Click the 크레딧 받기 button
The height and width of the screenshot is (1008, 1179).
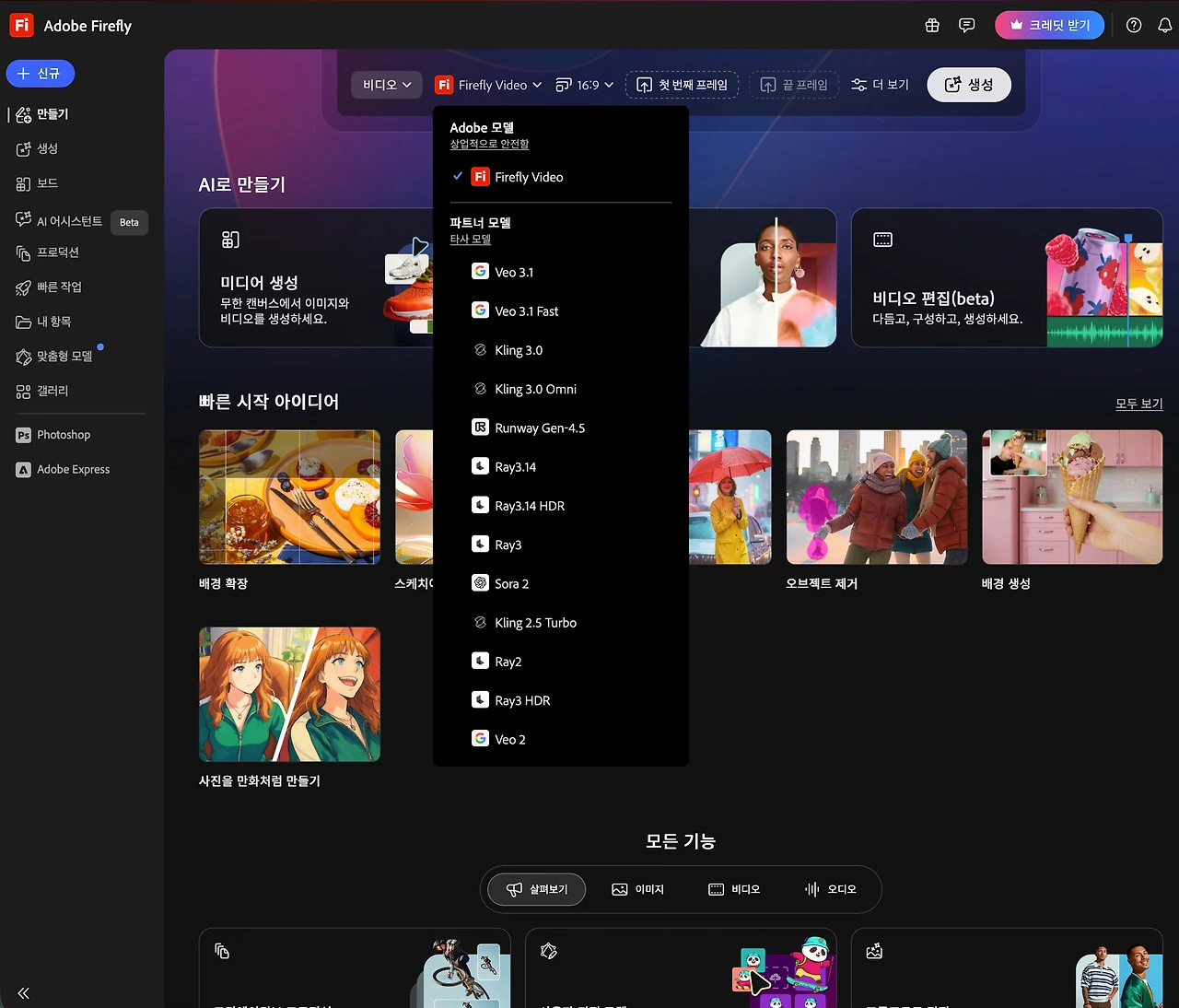click(1049, 25)
